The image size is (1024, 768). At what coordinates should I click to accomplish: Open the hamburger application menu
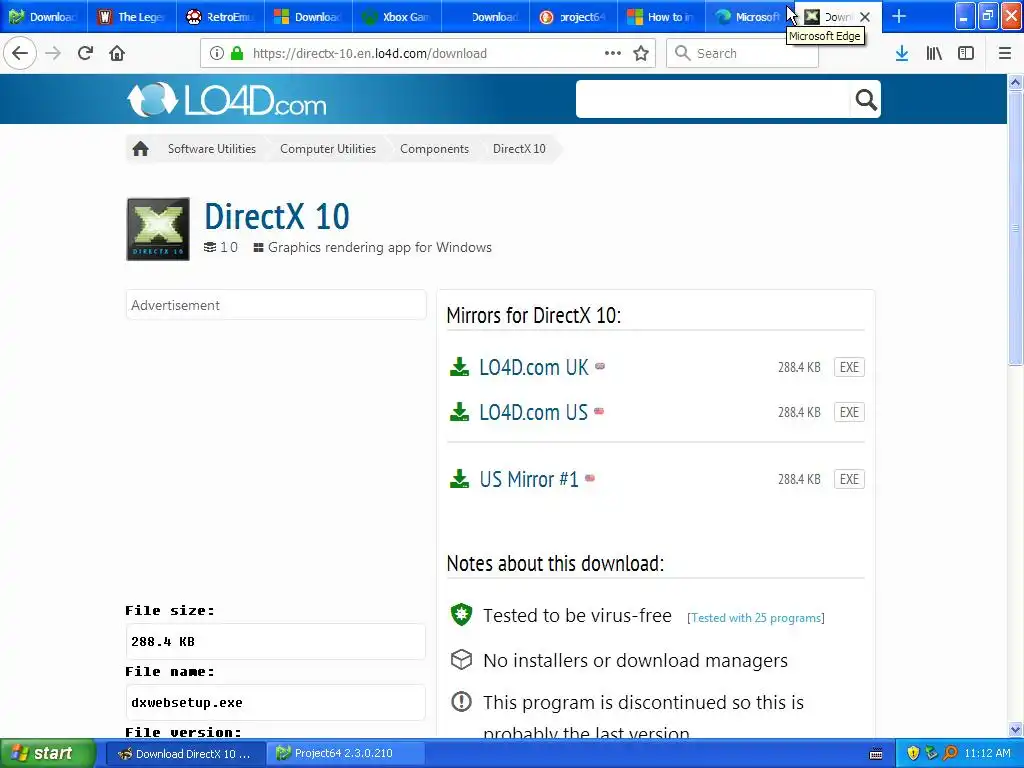1005,54
